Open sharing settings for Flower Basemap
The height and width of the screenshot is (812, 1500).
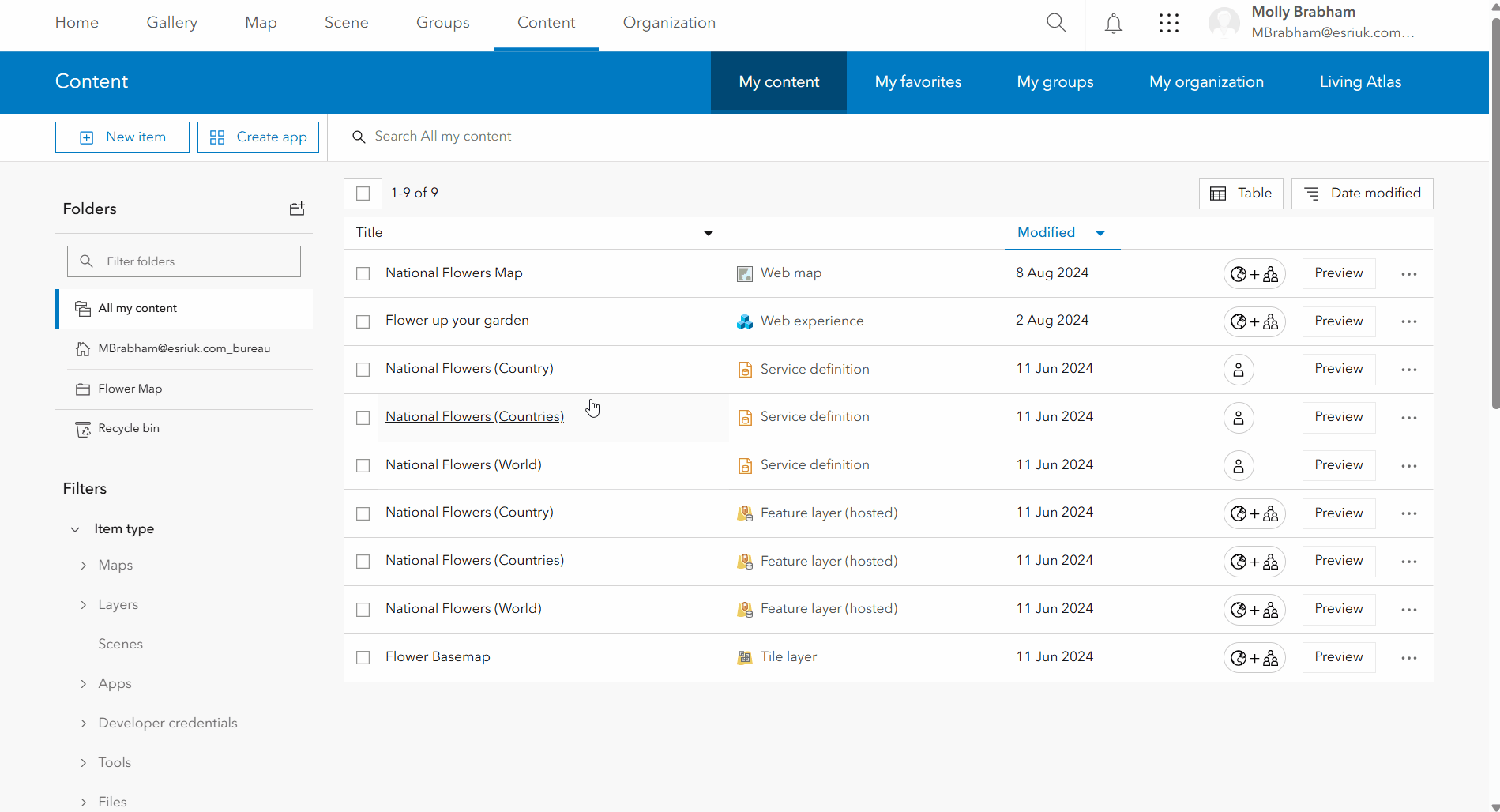tap(1254, 658)
